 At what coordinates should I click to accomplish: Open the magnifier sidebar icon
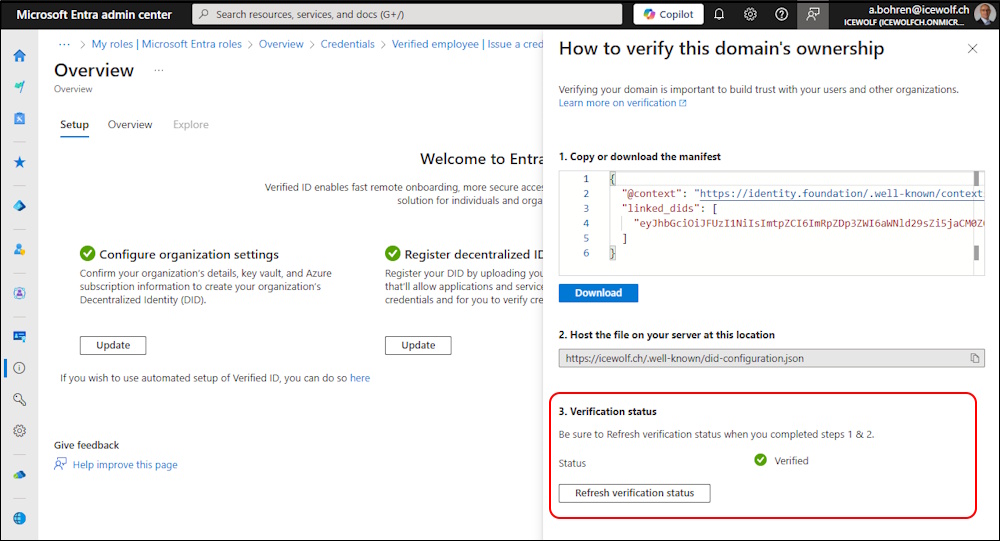click(19, 399)
